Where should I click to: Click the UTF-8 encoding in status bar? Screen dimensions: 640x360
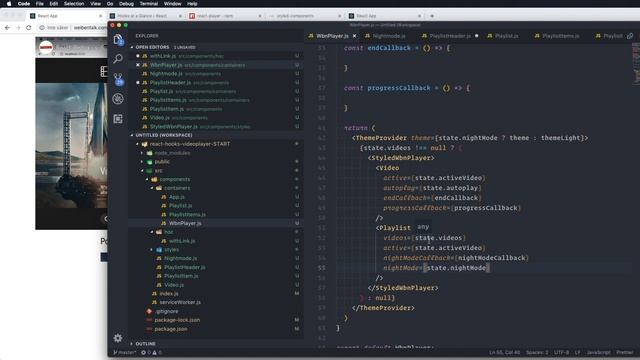point(561,352)
